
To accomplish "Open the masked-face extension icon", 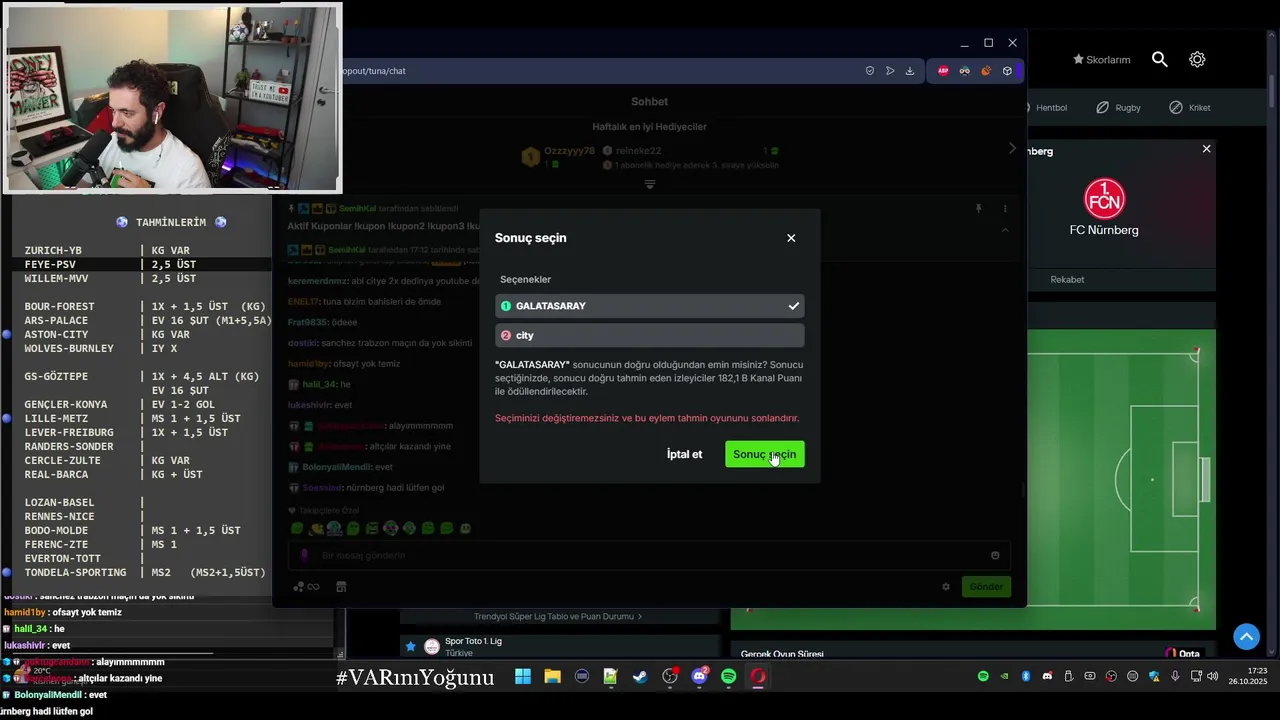I will tap(964, 71).
